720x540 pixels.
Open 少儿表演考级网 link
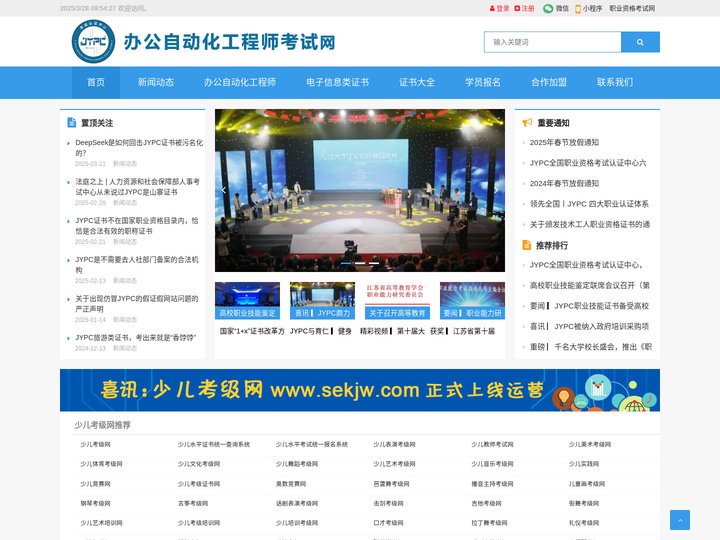pos(394,444)
